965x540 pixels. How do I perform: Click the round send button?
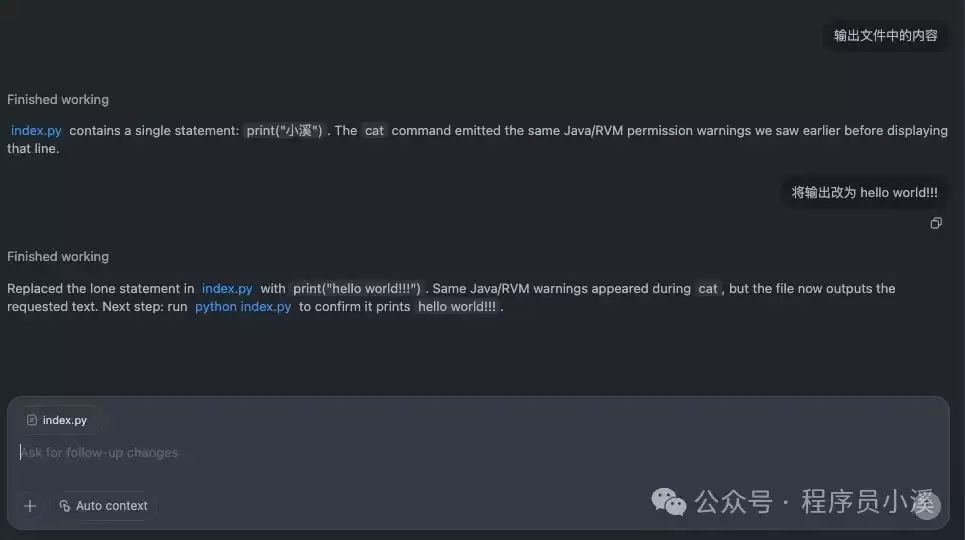click(926, 506)
